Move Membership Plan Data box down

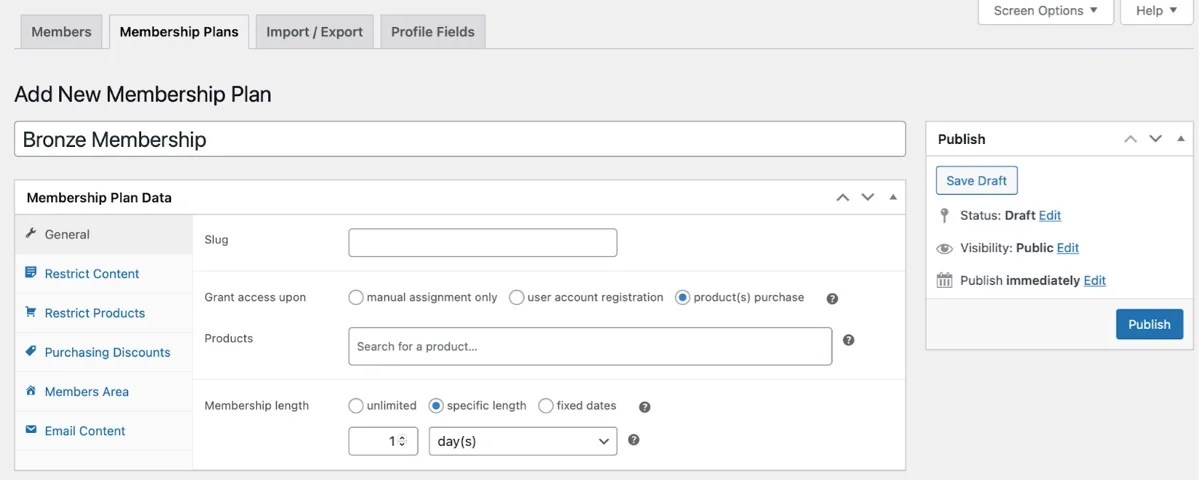click(x=867, y=197)
